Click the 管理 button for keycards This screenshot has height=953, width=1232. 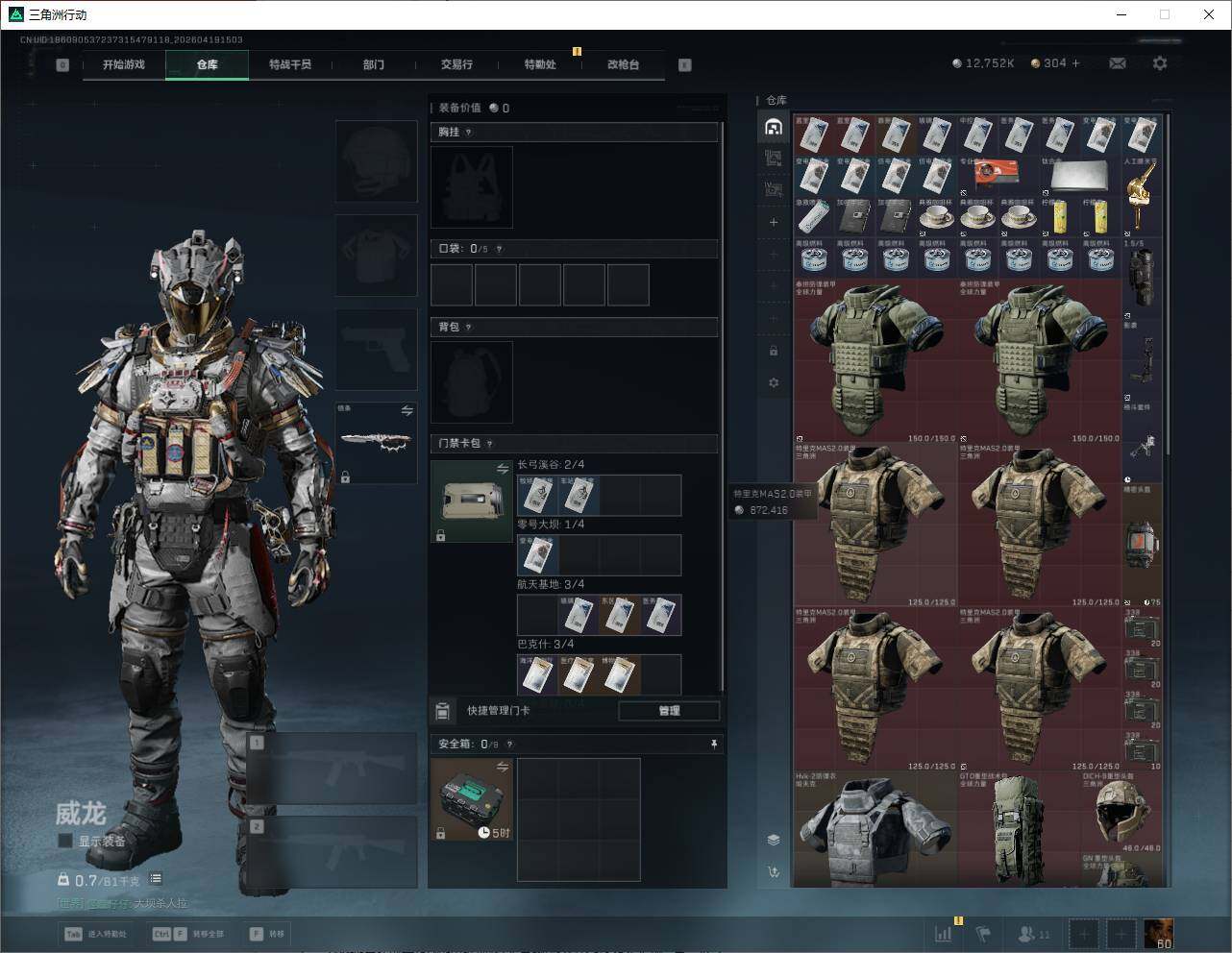669,711
